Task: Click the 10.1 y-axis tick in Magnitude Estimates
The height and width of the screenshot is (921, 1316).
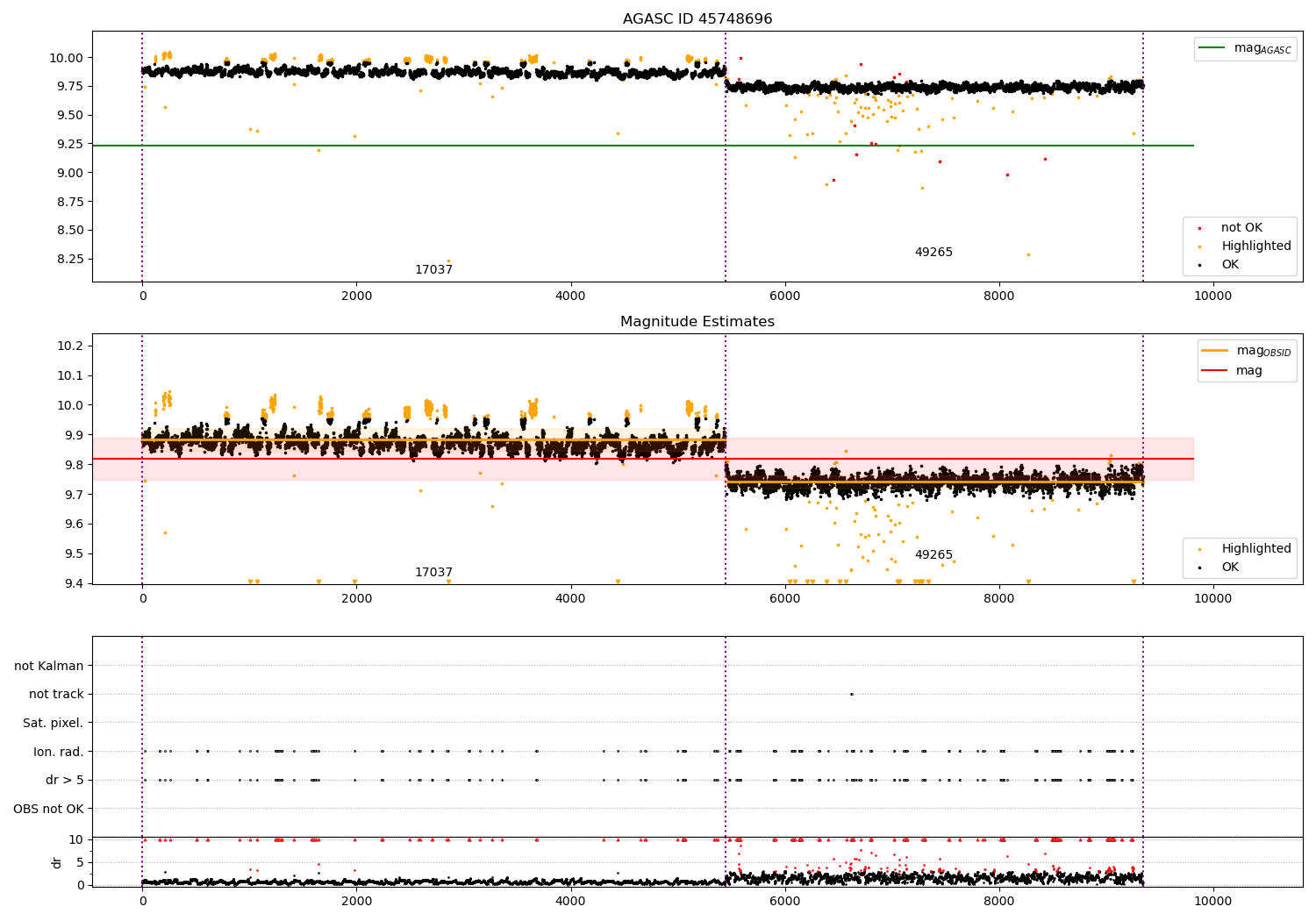Action: [x=71, y=375]
